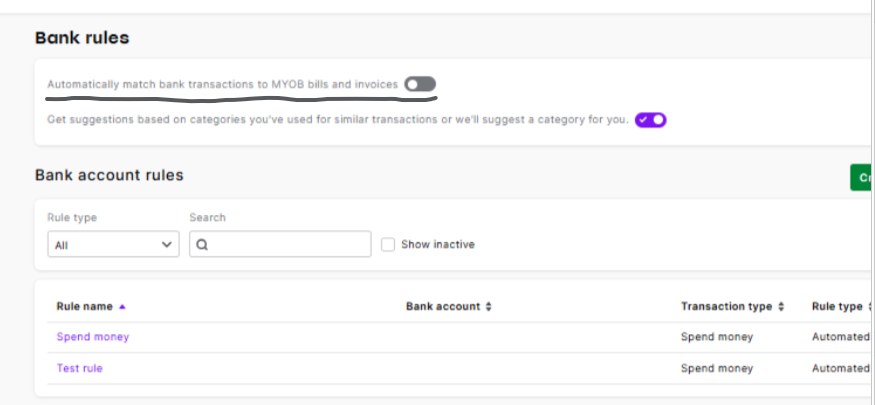Image resolution: width=875 pixels, height=405 pixels.
Task: Enable automatic matching to MYOB bills toggle
Action: pos(420,85)
